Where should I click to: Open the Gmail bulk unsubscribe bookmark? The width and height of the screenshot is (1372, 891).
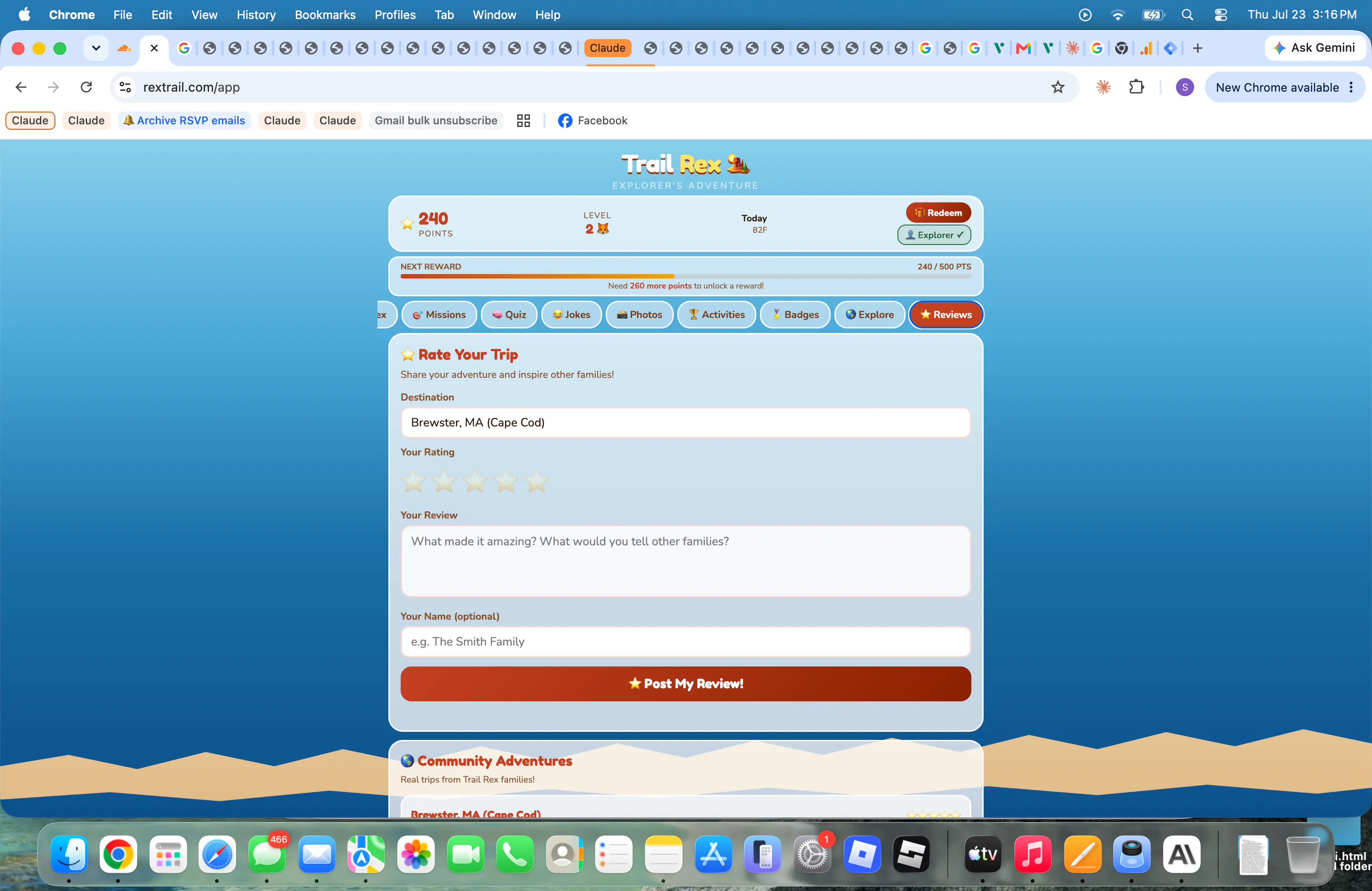pyautogui.click(x=436, y=121)
